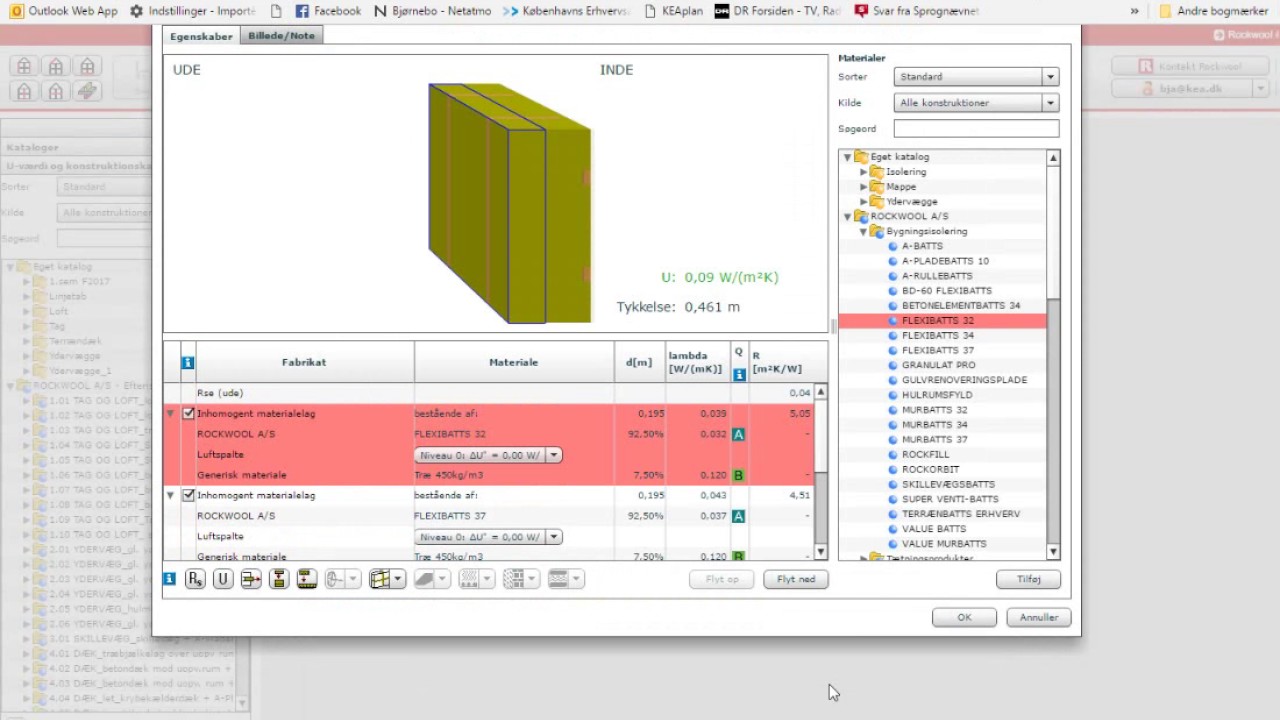The image size is (1280, 720).
Task: Collapse the Bygningsisolering node
Action: click(863, 231)
